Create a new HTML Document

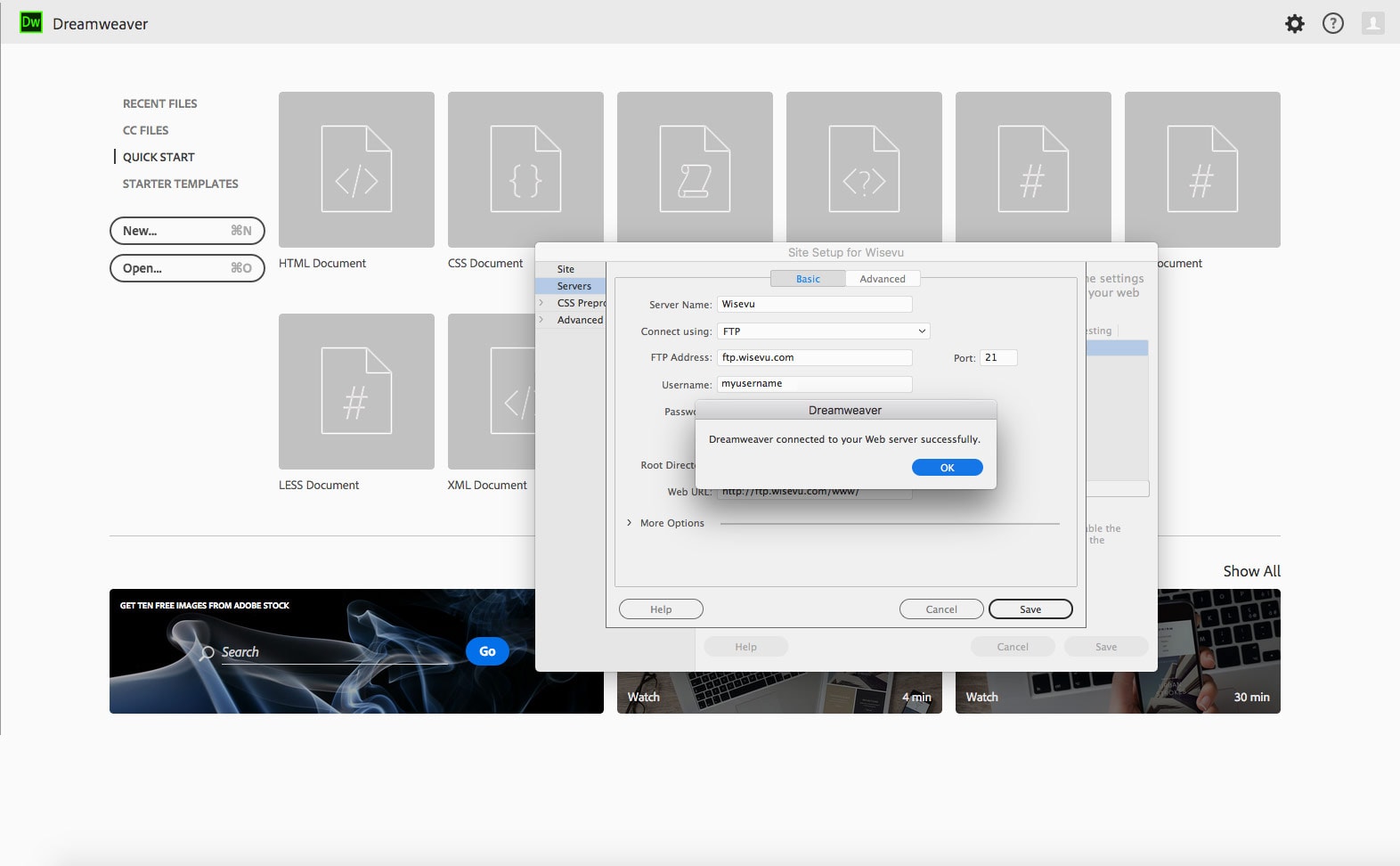(356, 169)
